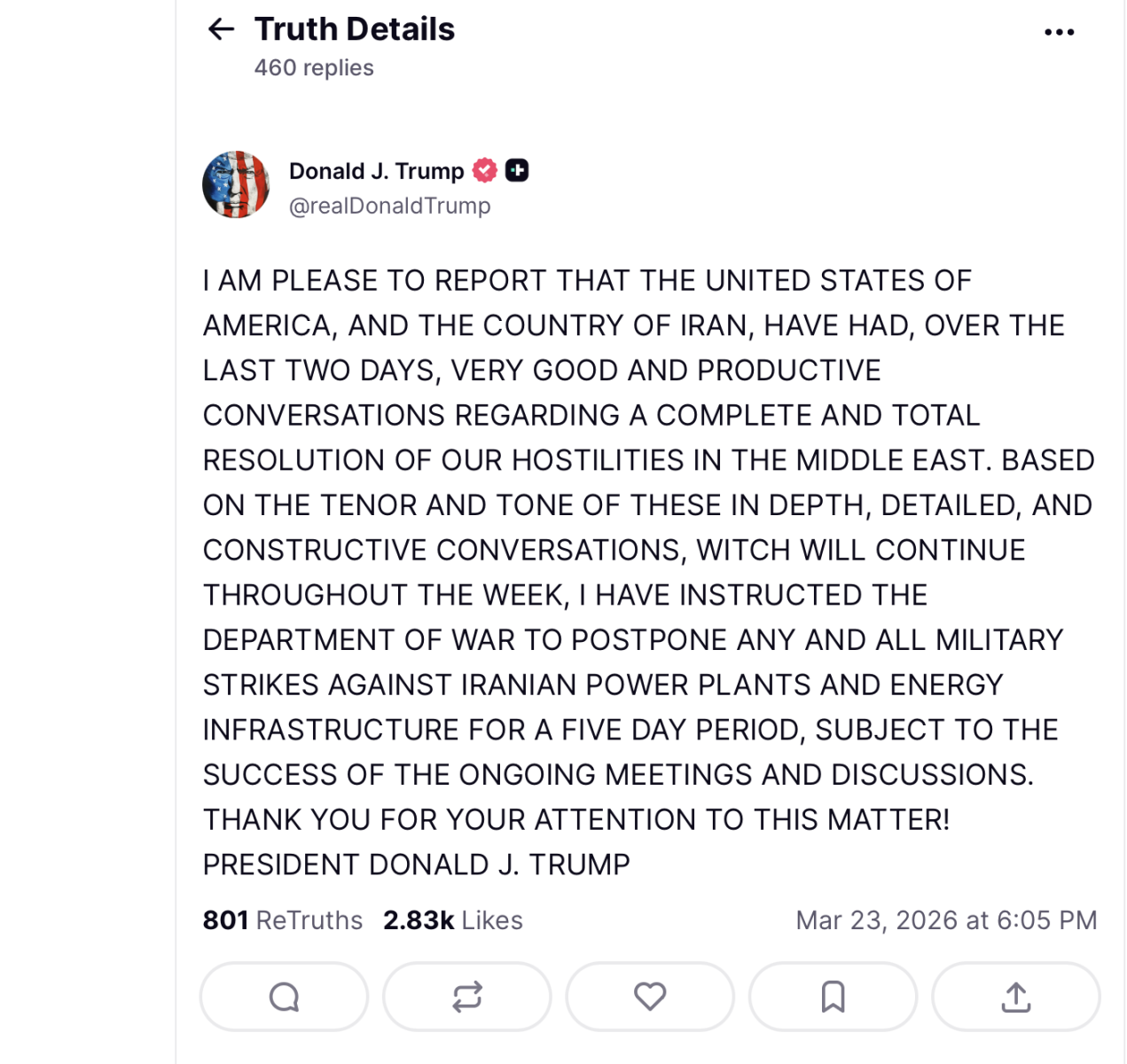Open the Mar 23, 2026 timestamp permalink
Image resolution: width=1127 pixels, height=1064 pixels.
946,919
